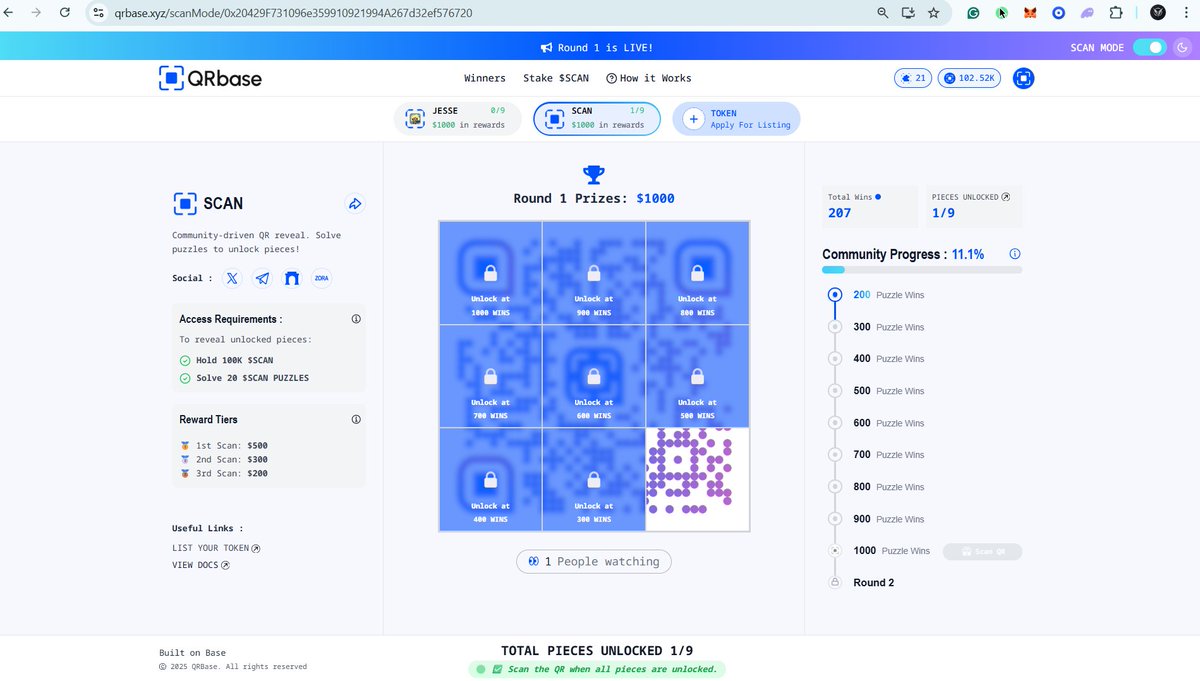This screenshot has width=1200, height=681.
Task: Click Hold 100K $SCAN check mark
Action: click(x=185, y=360)
